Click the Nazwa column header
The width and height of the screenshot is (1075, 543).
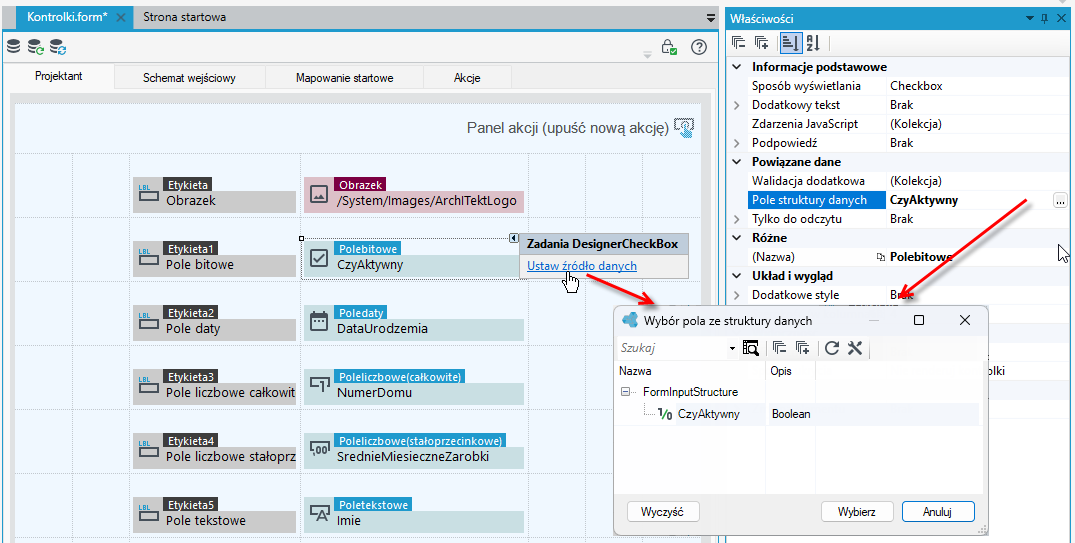(690, 370)
